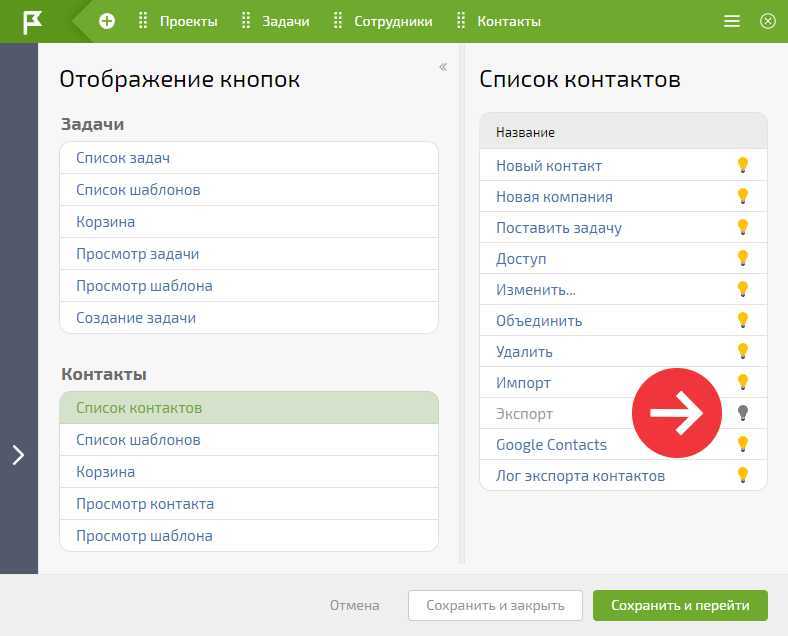Screen dimensions: 788x636
Task: Toggle bulb for Лог экспорта контактов
Action: 743,475
